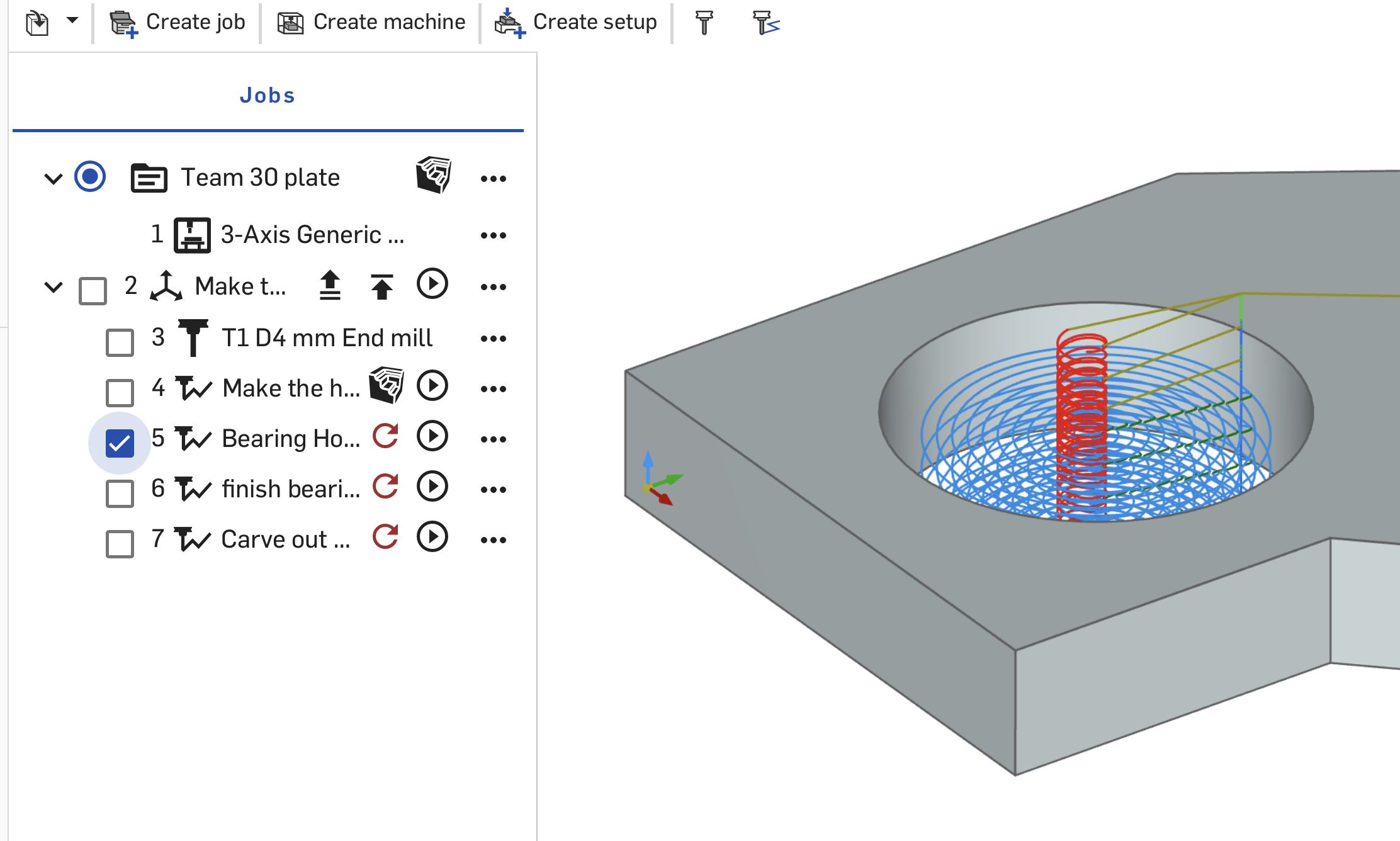Viewport: 1400px width, 841px height.
Task: Open more options for 3-Axis Generic machine
Action: (493, 235)
